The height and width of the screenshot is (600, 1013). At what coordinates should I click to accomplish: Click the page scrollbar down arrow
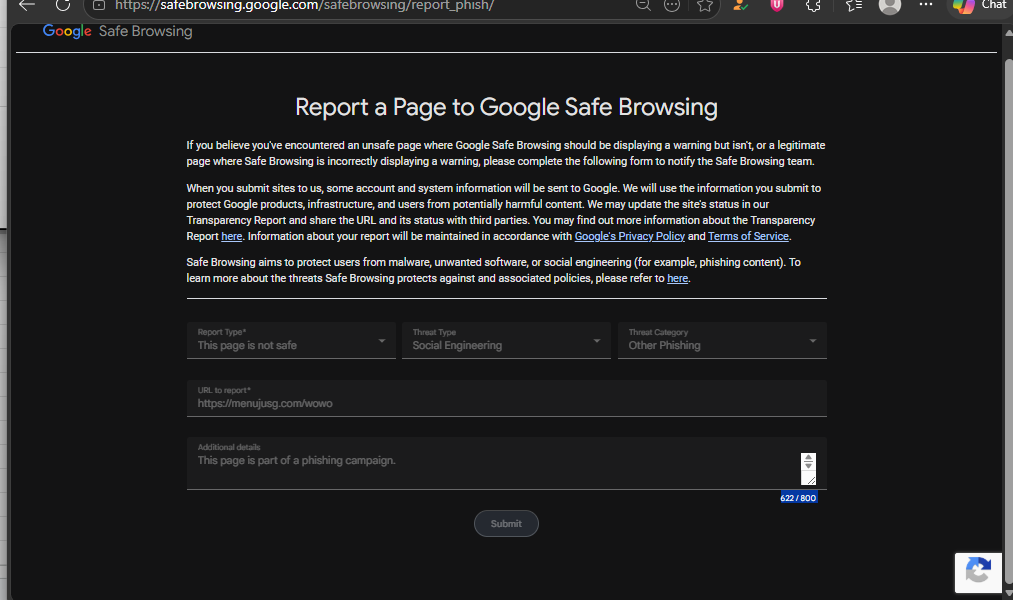tap(1008, 594)
